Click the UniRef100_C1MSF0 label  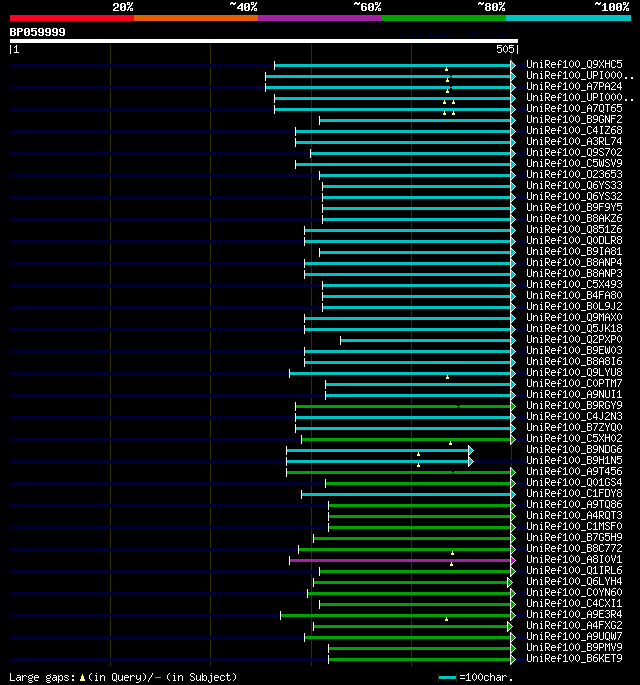pos(574,527)
